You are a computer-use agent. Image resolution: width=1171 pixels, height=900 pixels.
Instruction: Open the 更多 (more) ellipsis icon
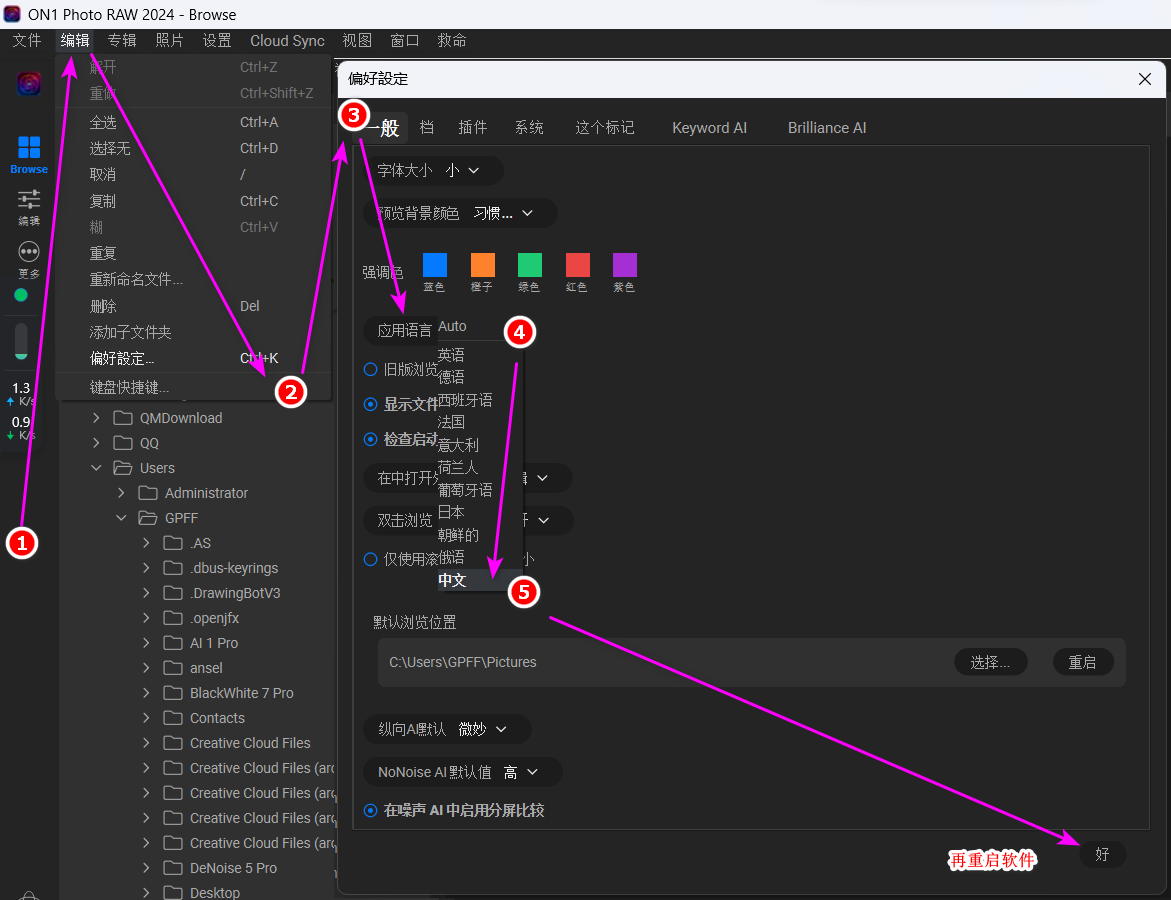click(28, 252)
